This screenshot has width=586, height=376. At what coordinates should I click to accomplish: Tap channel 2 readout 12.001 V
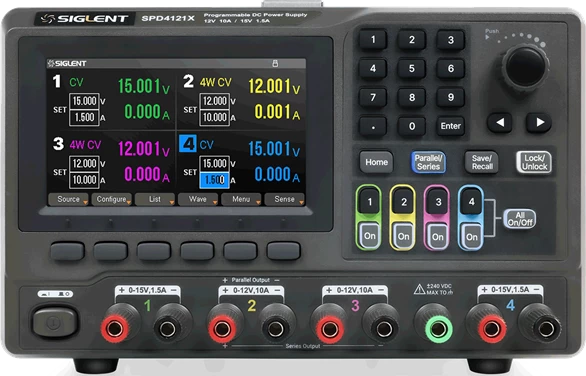click(274, 86)
